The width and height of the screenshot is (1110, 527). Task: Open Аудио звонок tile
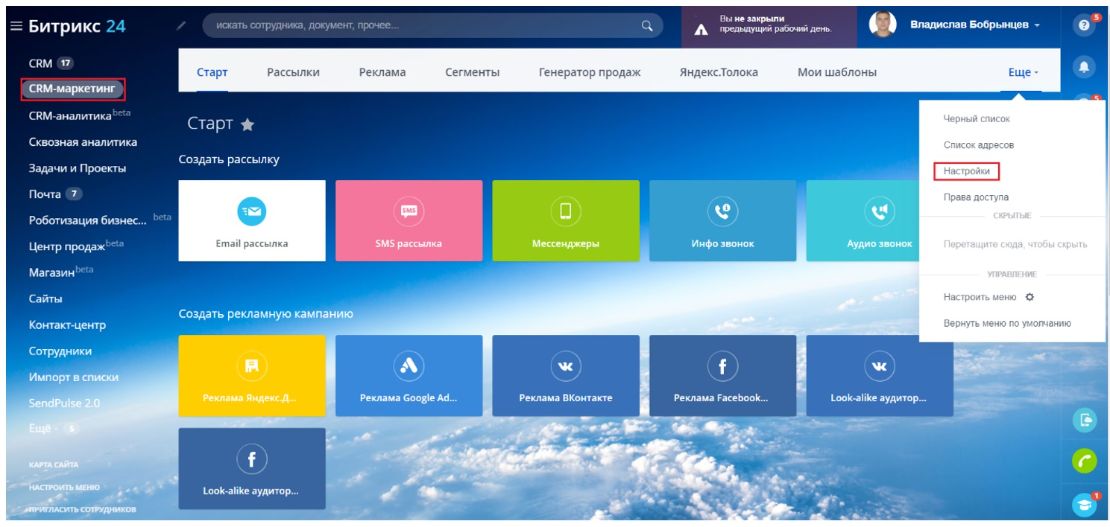[x=862, y=220]
